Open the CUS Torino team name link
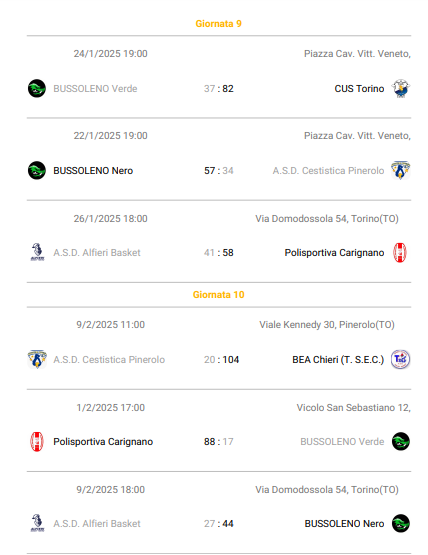This screenshot has height=555, width=428. (x=359, y=88)
